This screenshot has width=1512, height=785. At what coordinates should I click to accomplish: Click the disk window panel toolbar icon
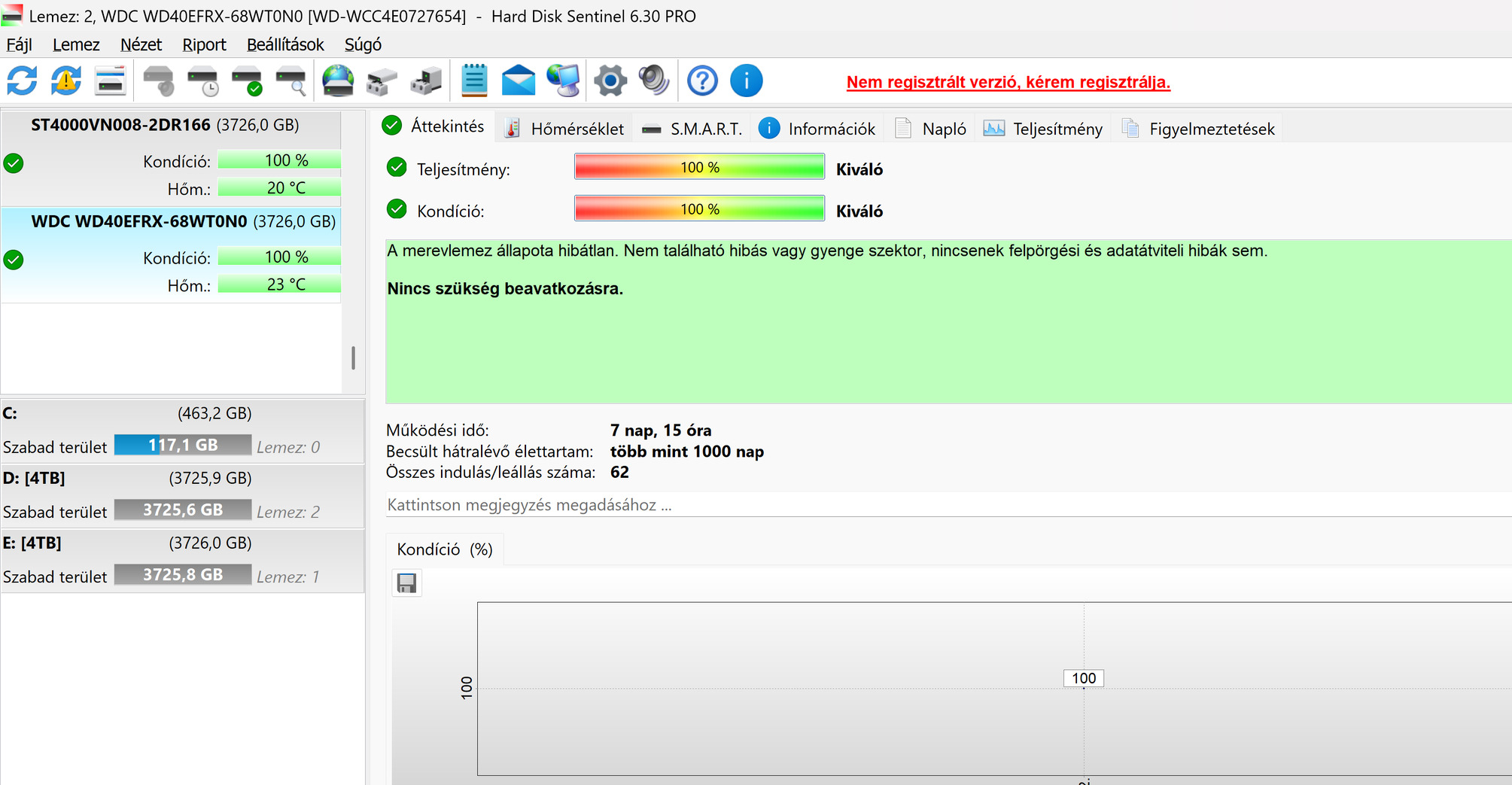(x=110, y=81)
